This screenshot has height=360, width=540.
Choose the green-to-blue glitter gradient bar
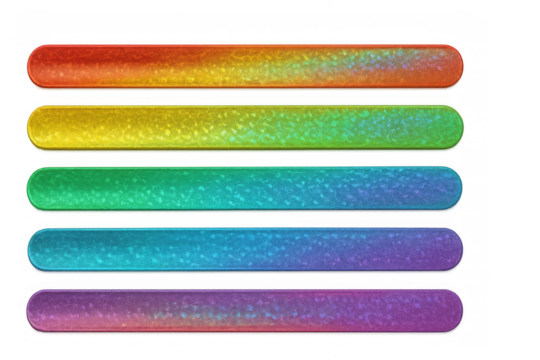245,188
